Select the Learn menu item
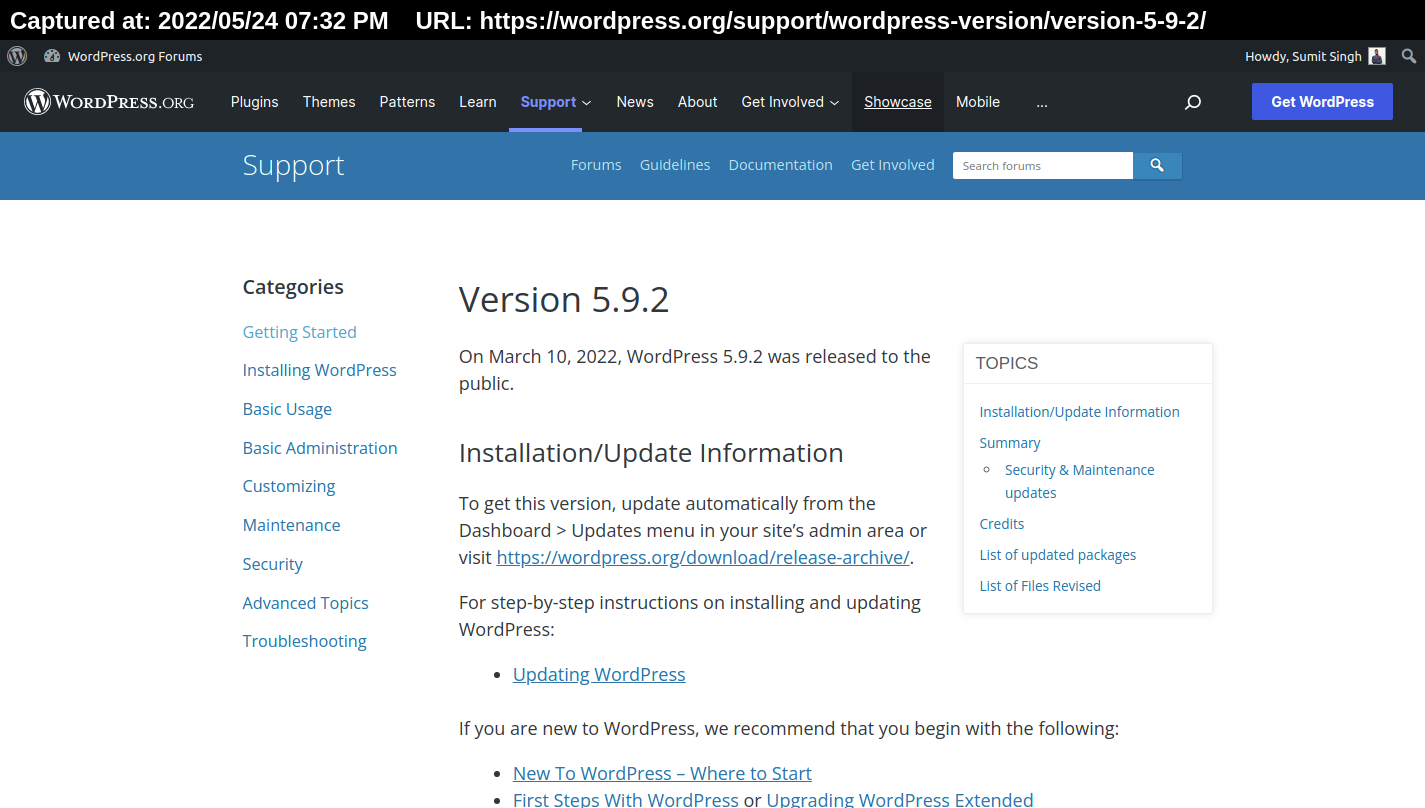 [x=478, y=102]
